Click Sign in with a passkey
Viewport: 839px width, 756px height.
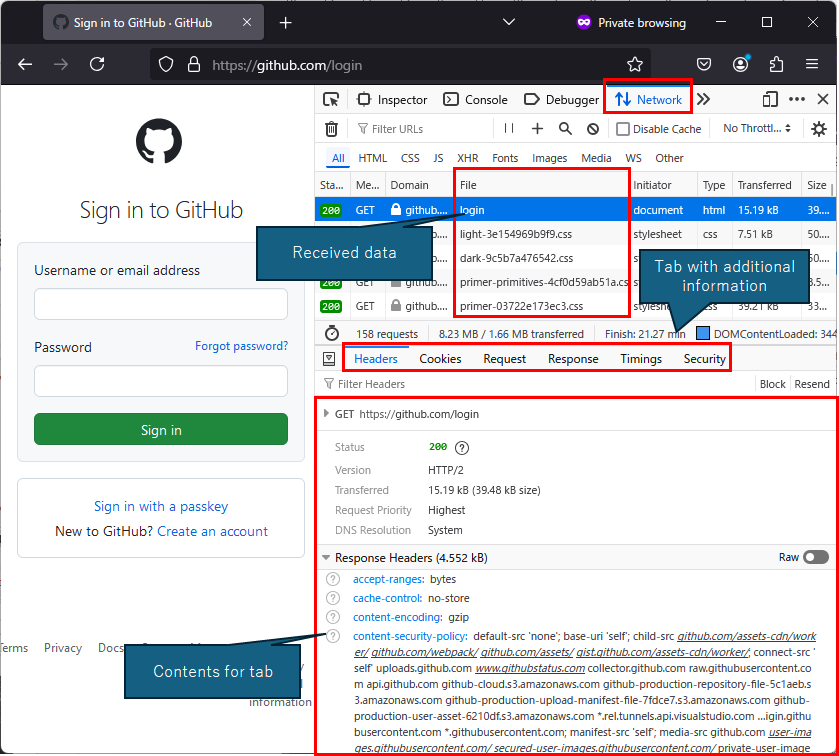161,506
